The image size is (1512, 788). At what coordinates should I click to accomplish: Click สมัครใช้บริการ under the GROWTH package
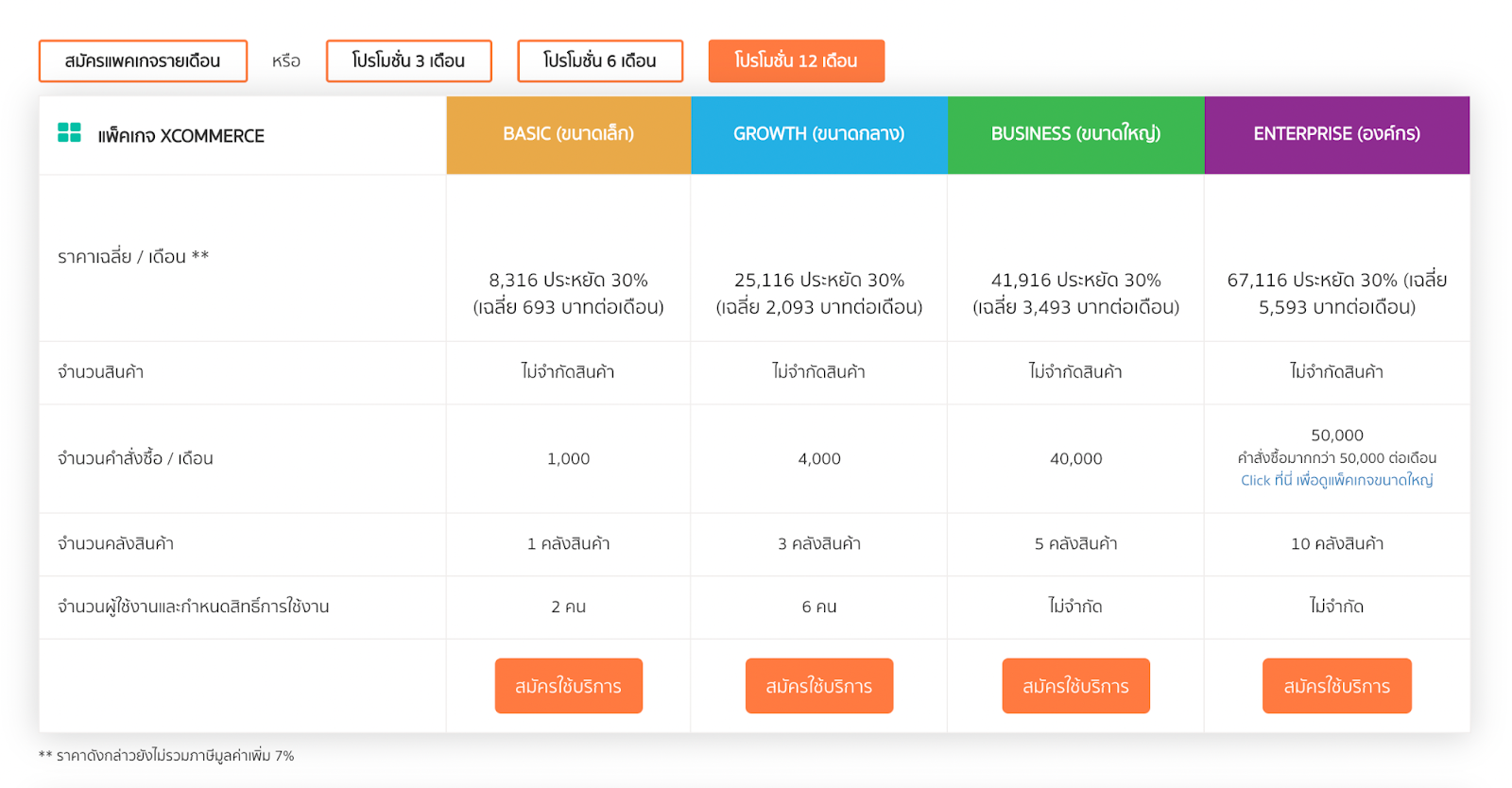pyautogui.click(x=818, y=686)
